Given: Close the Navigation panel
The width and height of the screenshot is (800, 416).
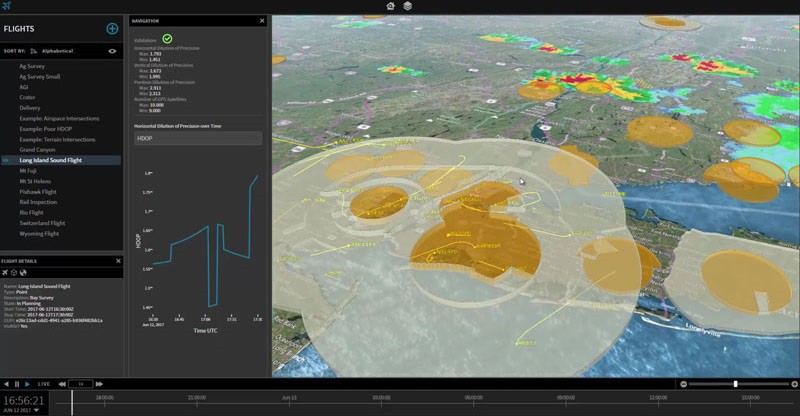Looking at the screenshot, I should pyautogui.click(x=262, y=21).
